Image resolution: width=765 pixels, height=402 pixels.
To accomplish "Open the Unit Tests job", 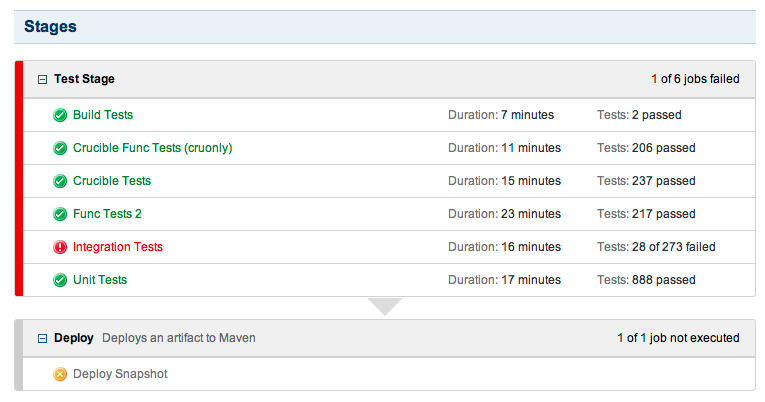I will (x=100, y=280).
